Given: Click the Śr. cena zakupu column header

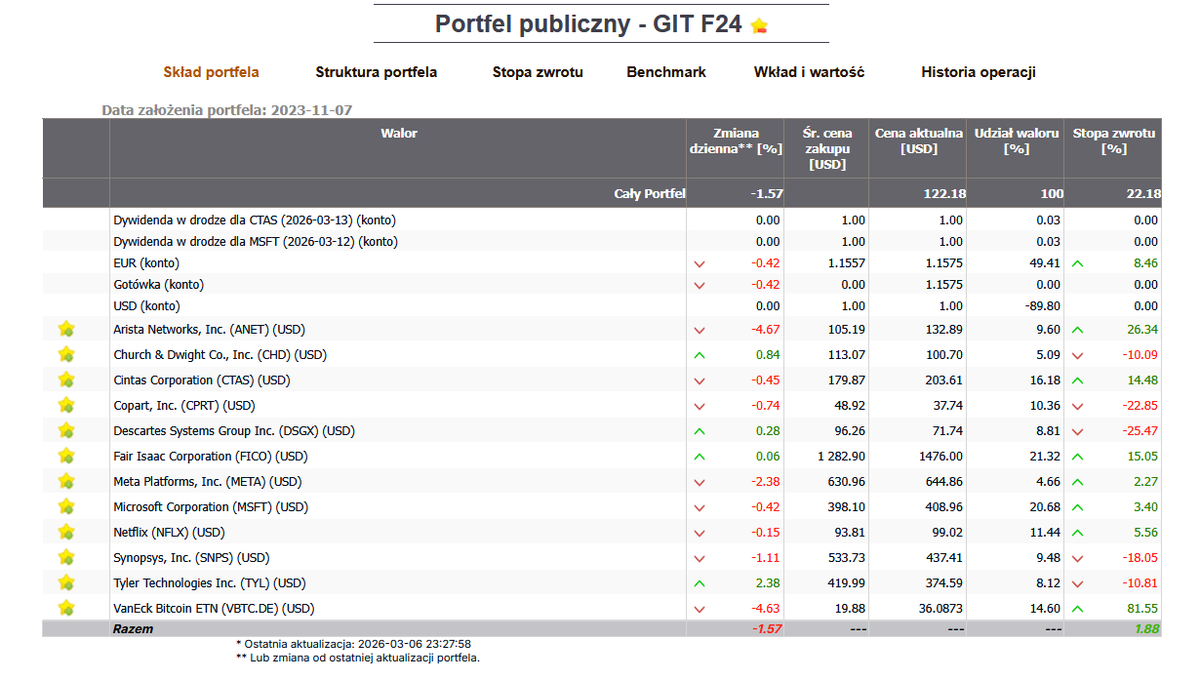Looking at the screenshot, I should click(826, 149).
